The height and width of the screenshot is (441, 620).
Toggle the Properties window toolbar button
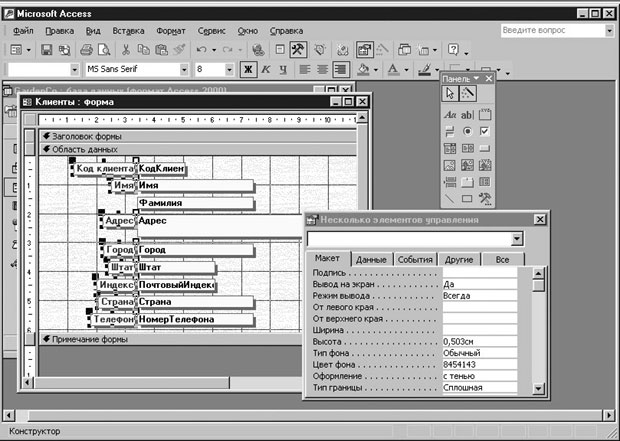[x=364, y=50]
